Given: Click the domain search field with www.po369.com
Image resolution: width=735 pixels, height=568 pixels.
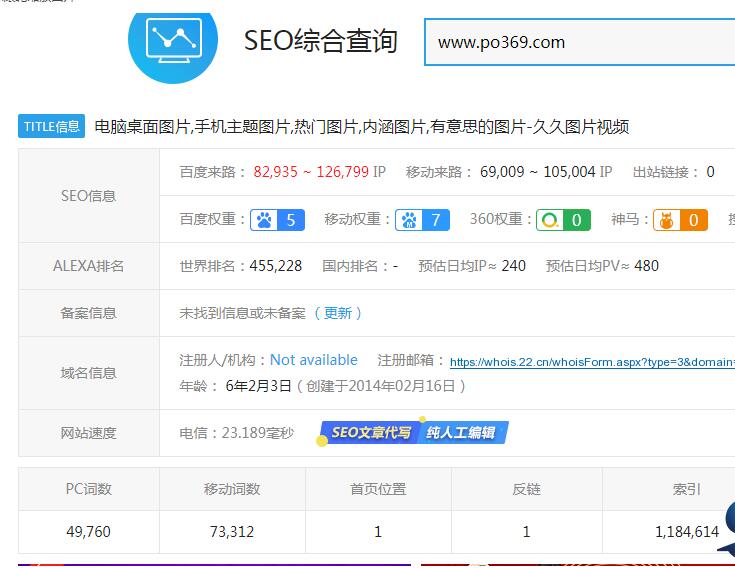Looking at the screenshot, I should [579, 42].
